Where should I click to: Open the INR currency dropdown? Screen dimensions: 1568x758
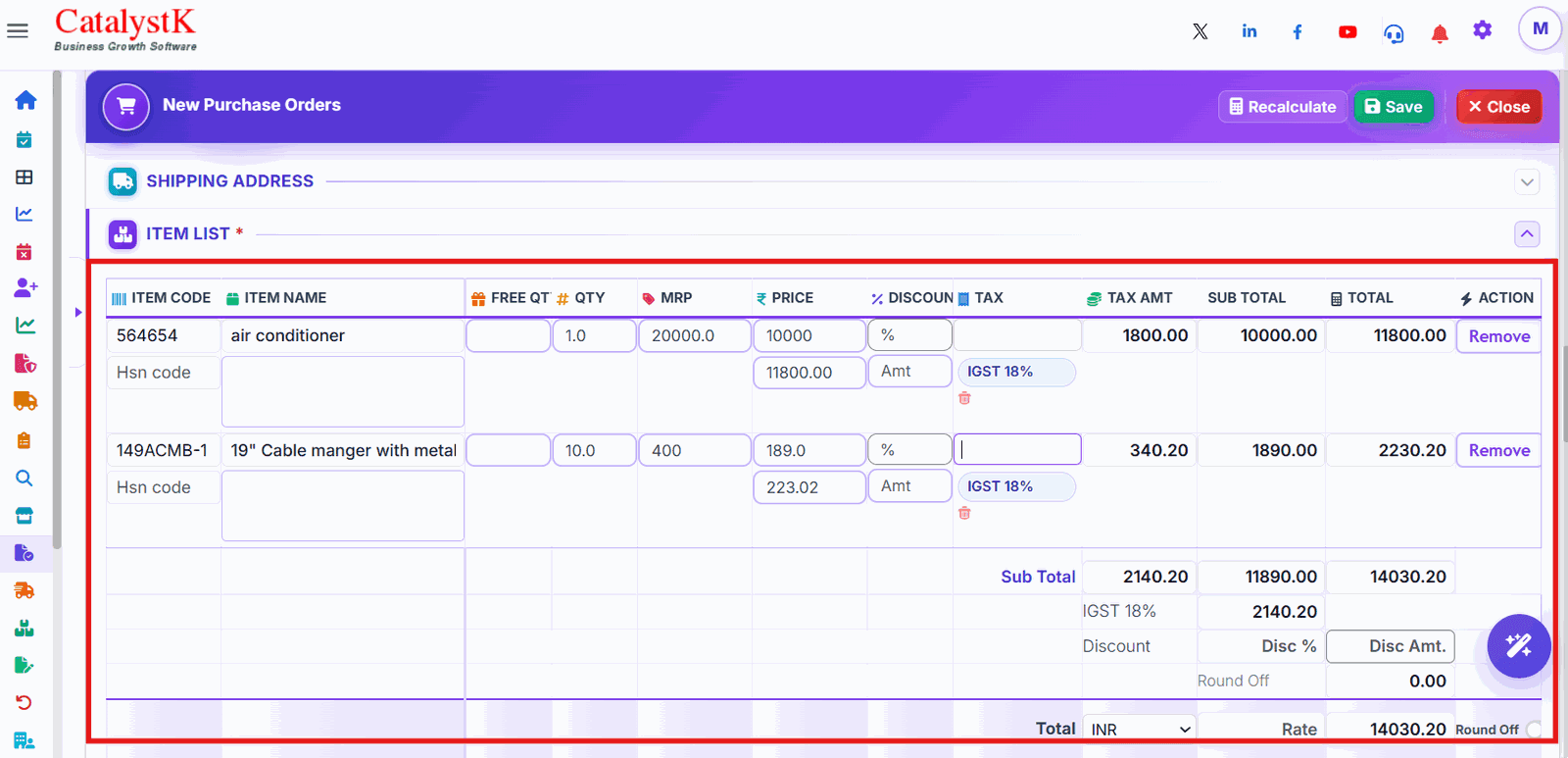[1139, 729]
